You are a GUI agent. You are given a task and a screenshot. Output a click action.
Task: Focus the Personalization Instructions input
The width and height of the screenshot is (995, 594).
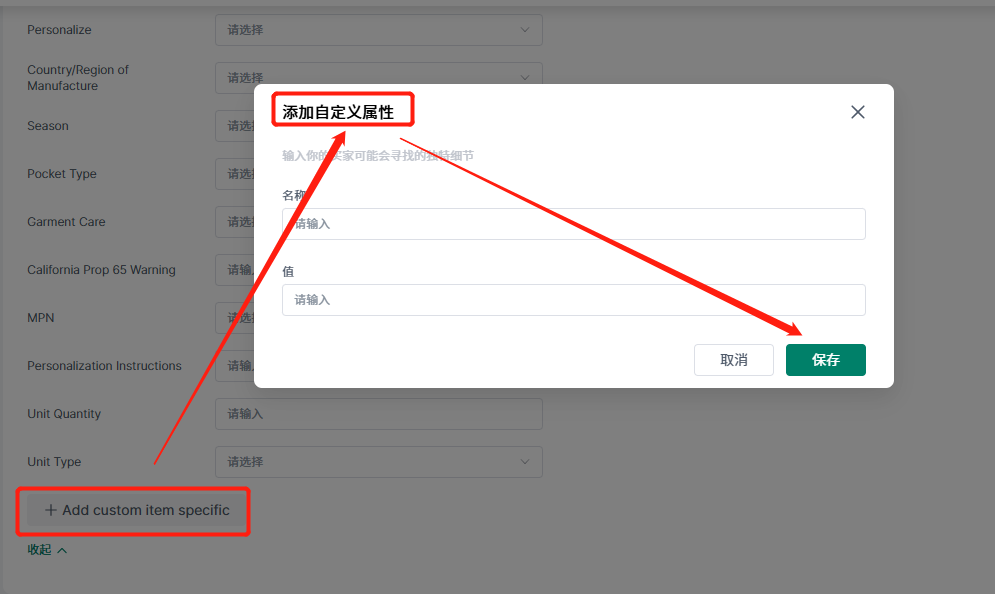tap(235, 366)
